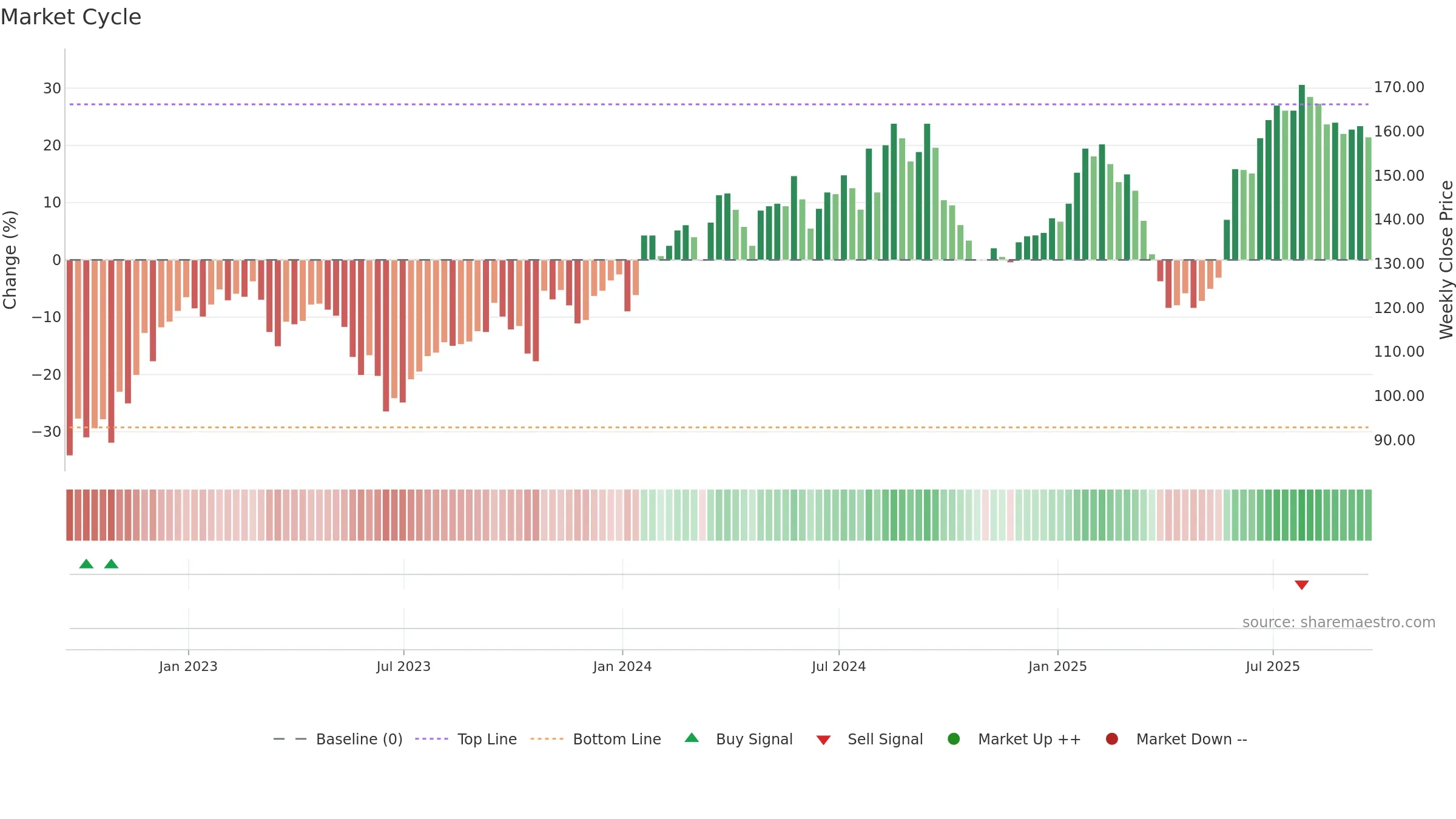This screenshot has width=1456, height=819.
Task: Click the 130.00 price axis tick
Action: pos(1399,263)
